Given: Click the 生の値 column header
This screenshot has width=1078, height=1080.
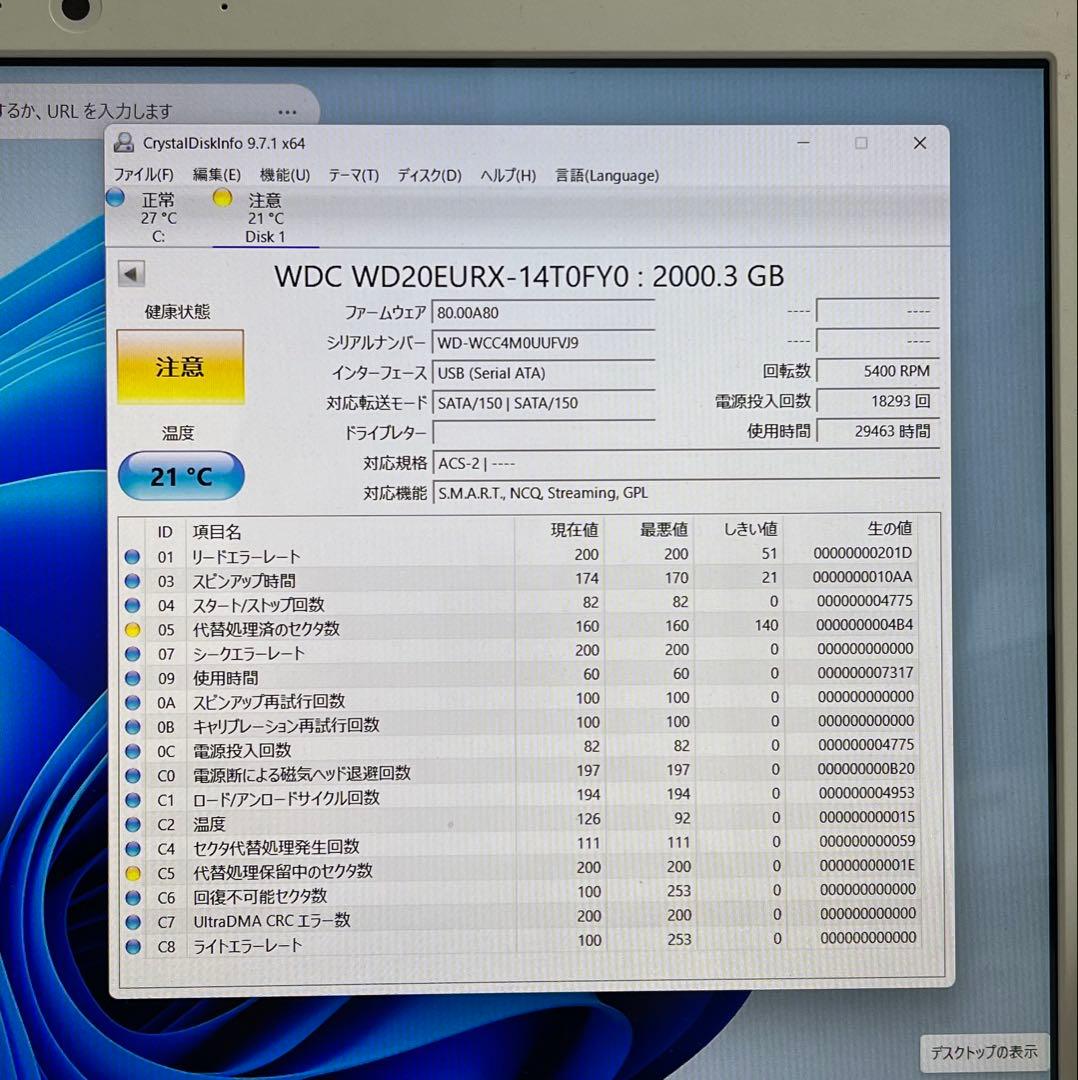Looking at the screenshot, I should click(889, 528).
